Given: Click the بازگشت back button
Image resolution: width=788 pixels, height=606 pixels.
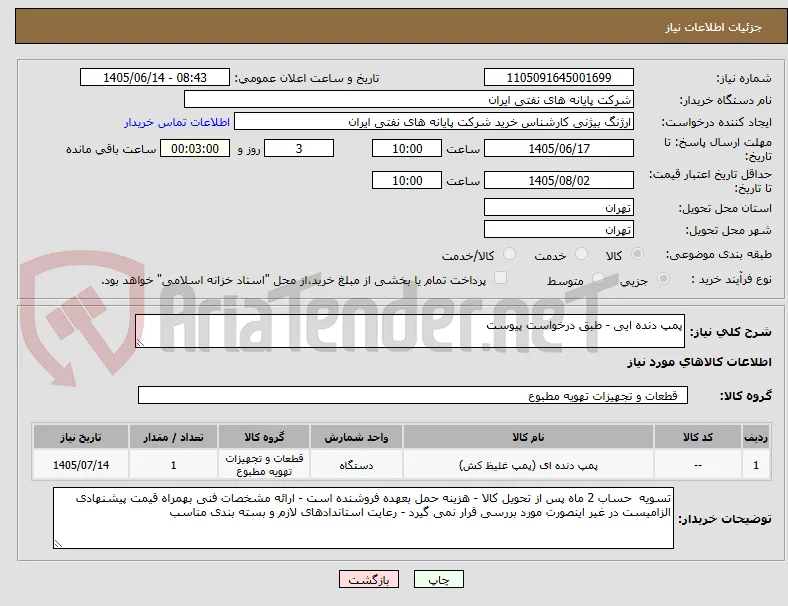Looking at the screenshot, I should pos(369,579).
